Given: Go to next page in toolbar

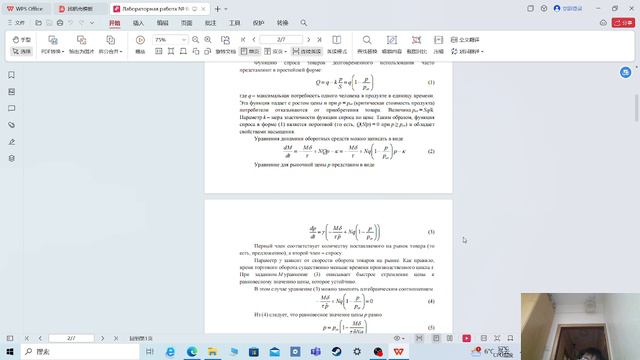Looking at the screenshot, I should click(x=309, y=40).
